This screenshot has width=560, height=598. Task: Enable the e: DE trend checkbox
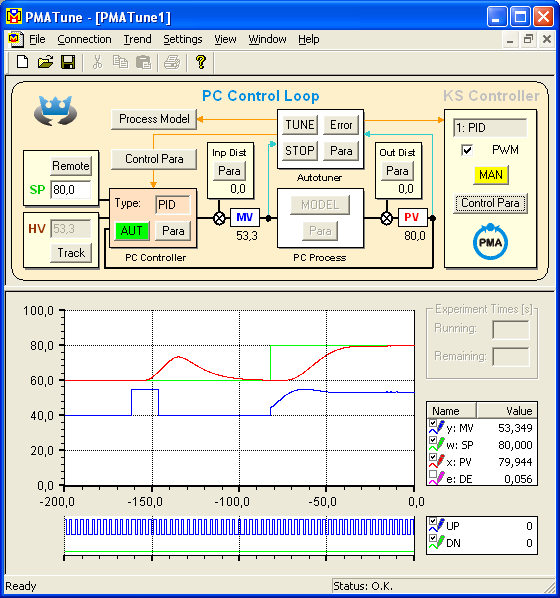pos(433,474)
